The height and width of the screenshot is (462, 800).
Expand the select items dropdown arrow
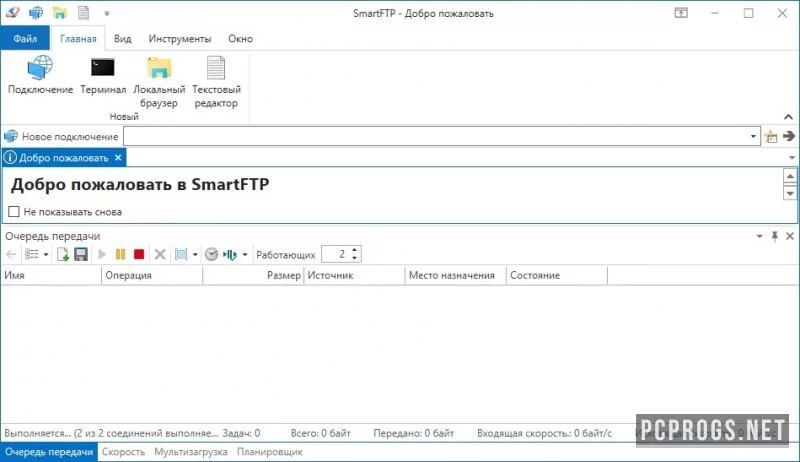click(x=195, y=254)
